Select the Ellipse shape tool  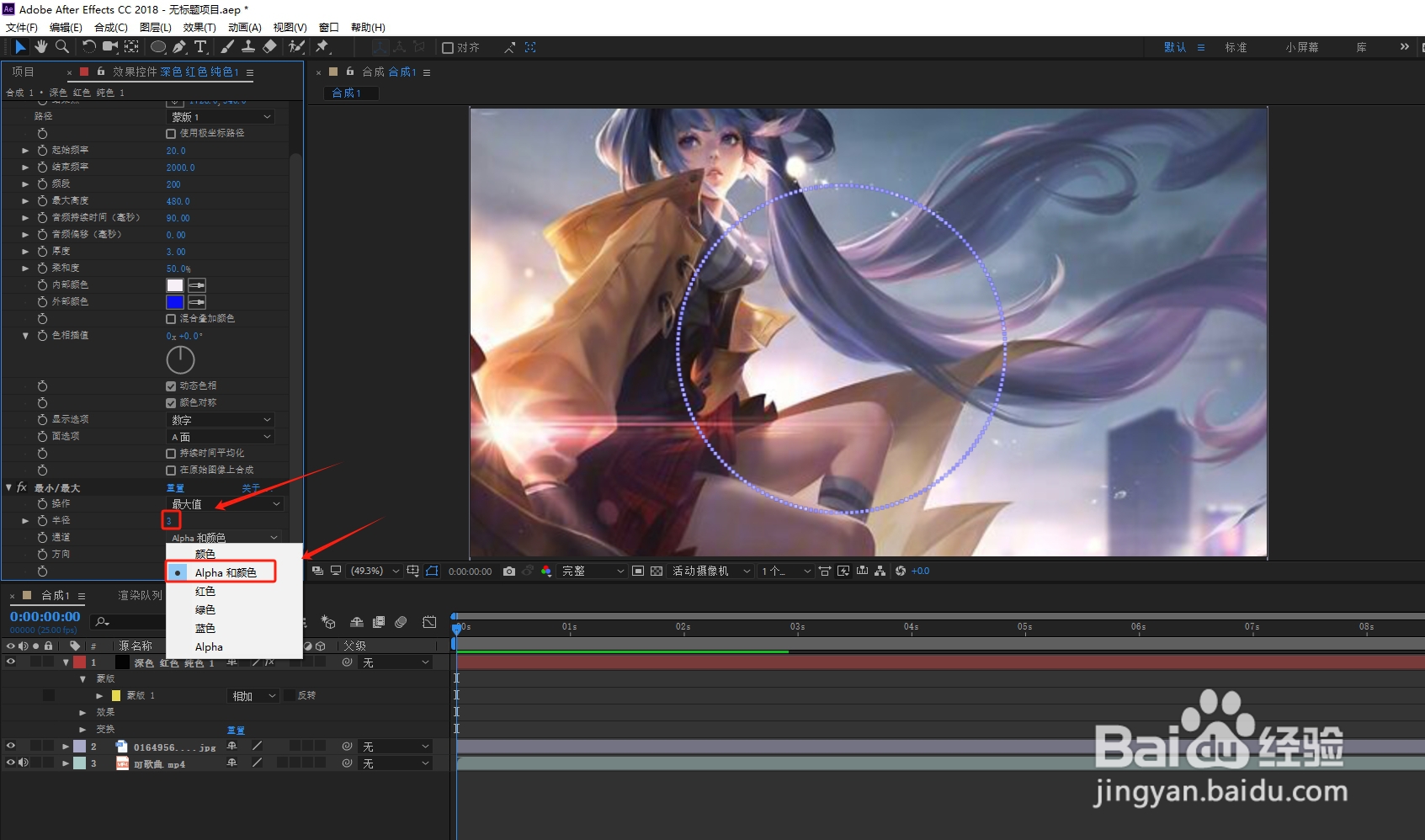click(x=158, y=47)
